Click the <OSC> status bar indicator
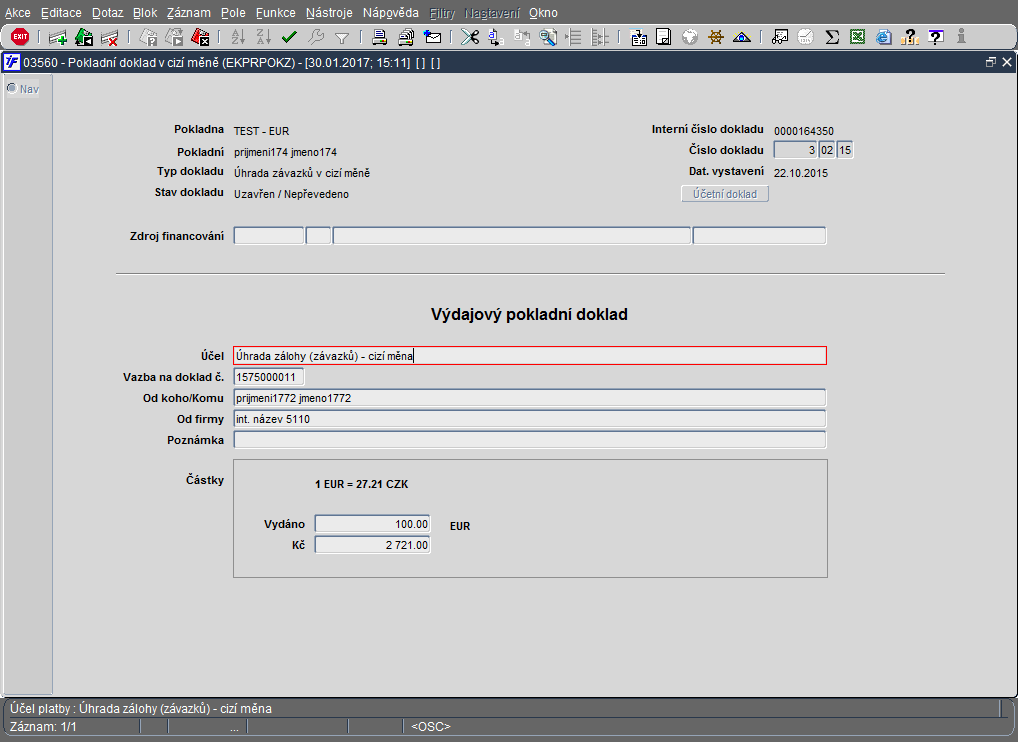The image size is (1018, 742). click(431, 726)
